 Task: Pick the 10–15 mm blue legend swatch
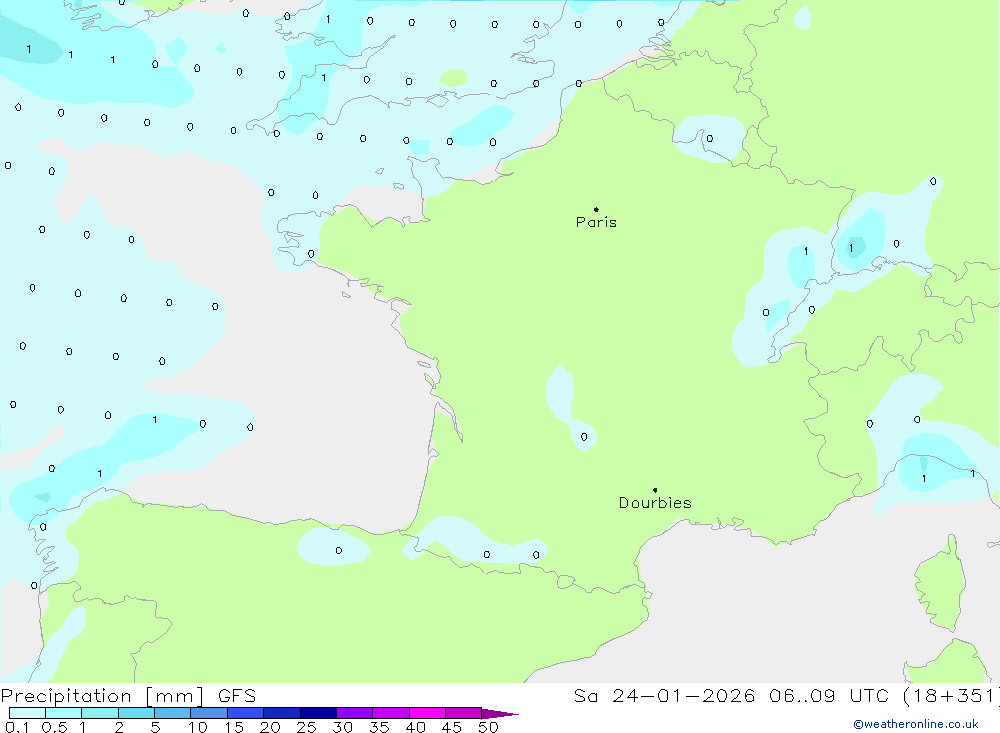[209, 713]
